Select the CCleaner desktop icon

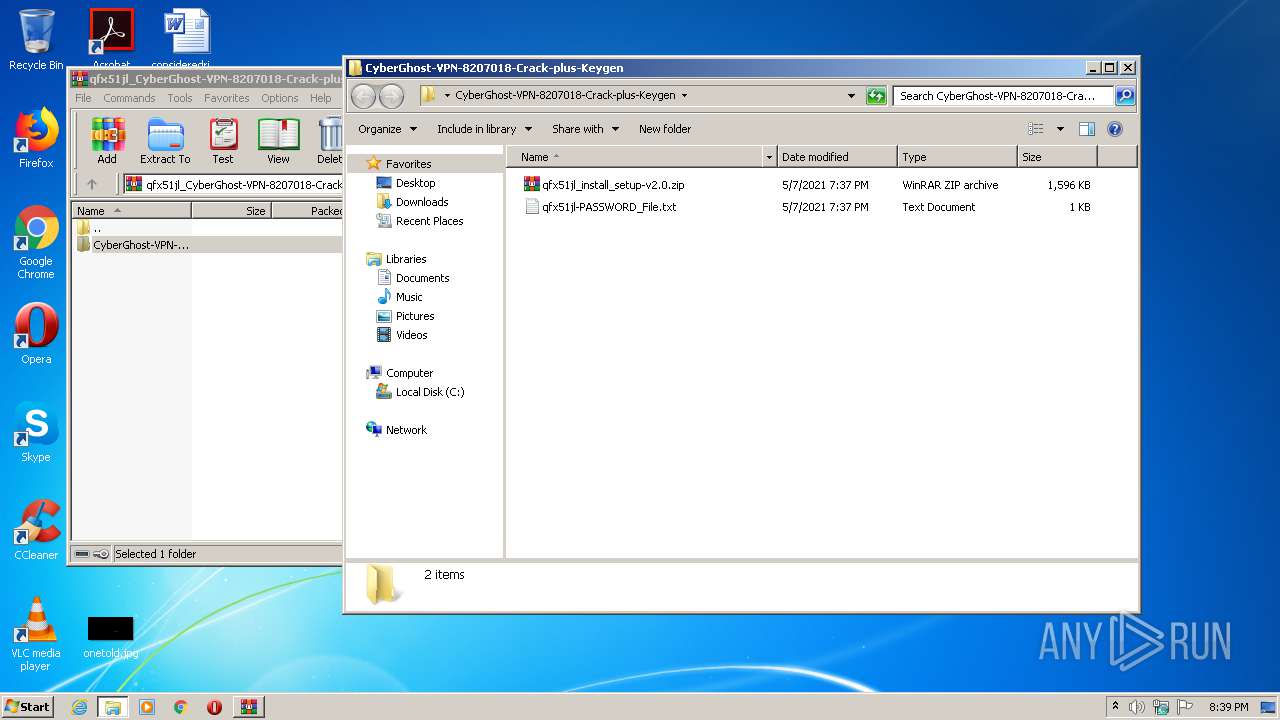pos(36,530)
